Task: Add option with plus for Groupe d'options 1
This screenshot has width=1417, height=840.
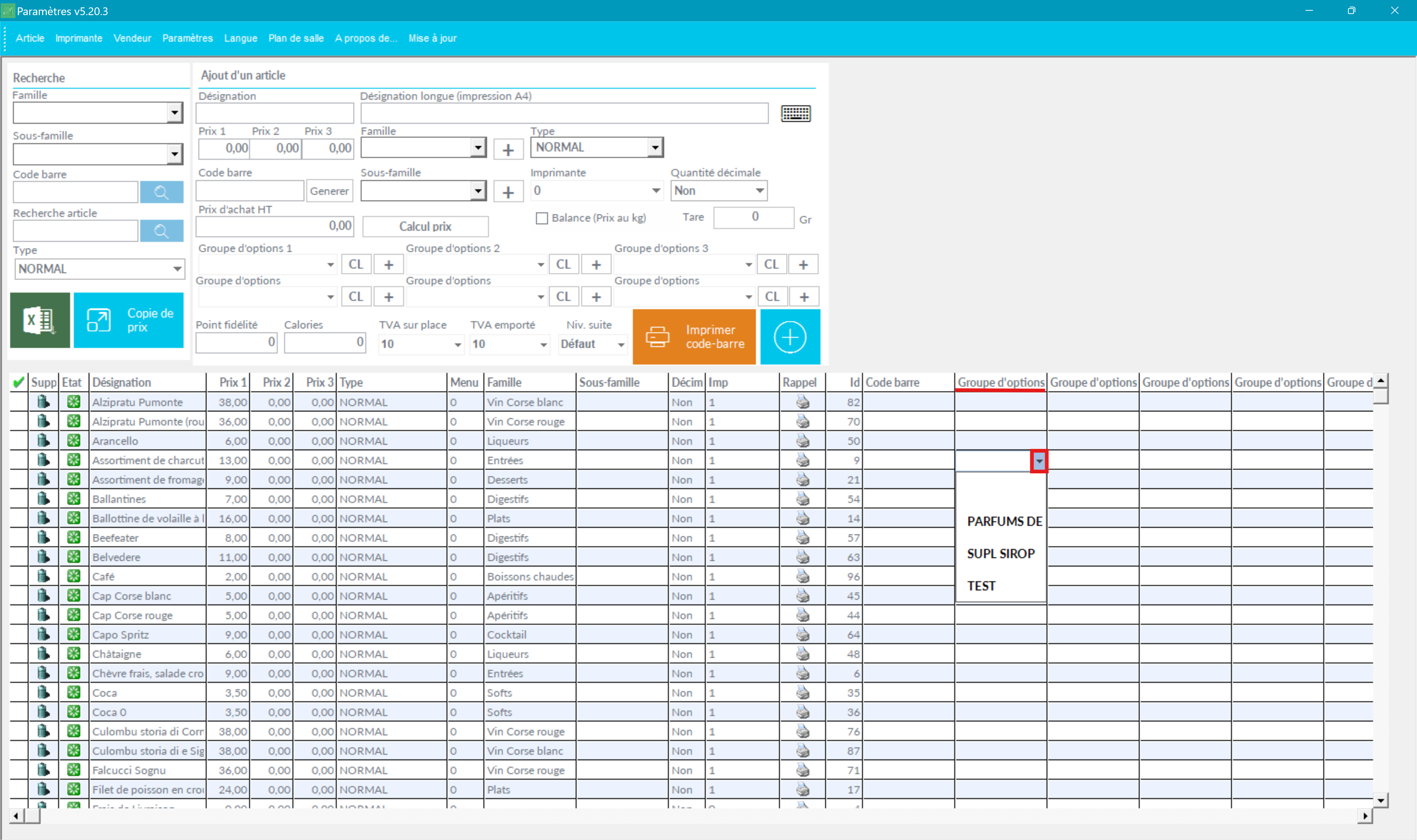Action: tap(388, 265)
